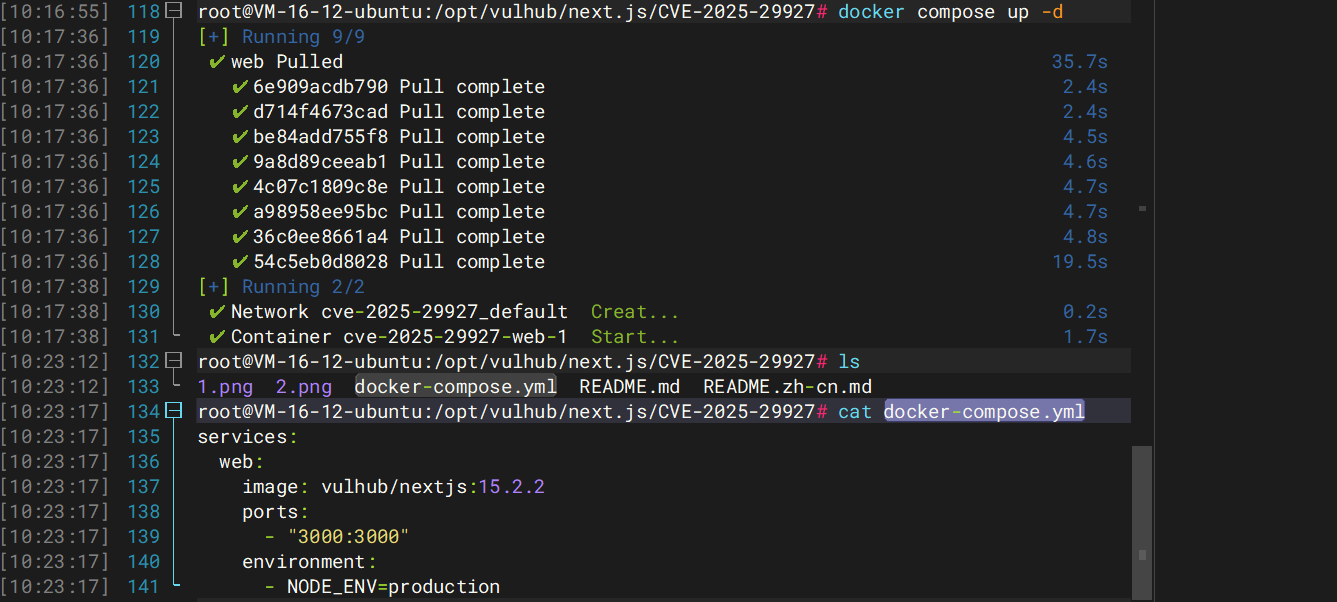Click the README.zh-cn.md file name
The image size is (1337, 602).
coord(787,387)
